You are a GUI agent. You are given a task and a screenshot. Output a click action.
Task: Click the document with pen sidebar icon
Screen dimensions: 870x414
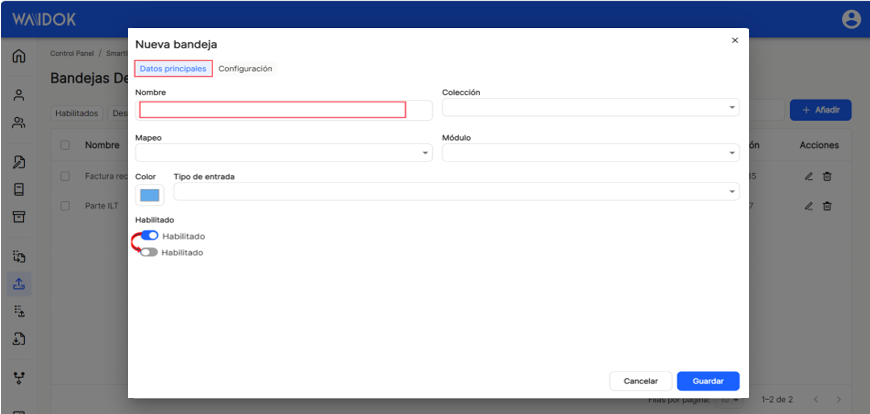pyautogui.click(x=19, y=163)
